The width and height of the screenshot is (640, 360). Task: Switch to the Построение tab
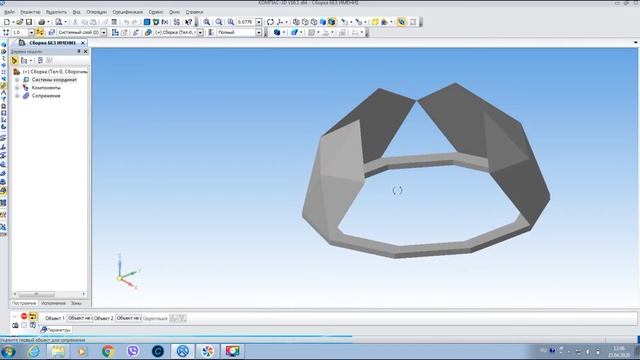click(24, 303)
